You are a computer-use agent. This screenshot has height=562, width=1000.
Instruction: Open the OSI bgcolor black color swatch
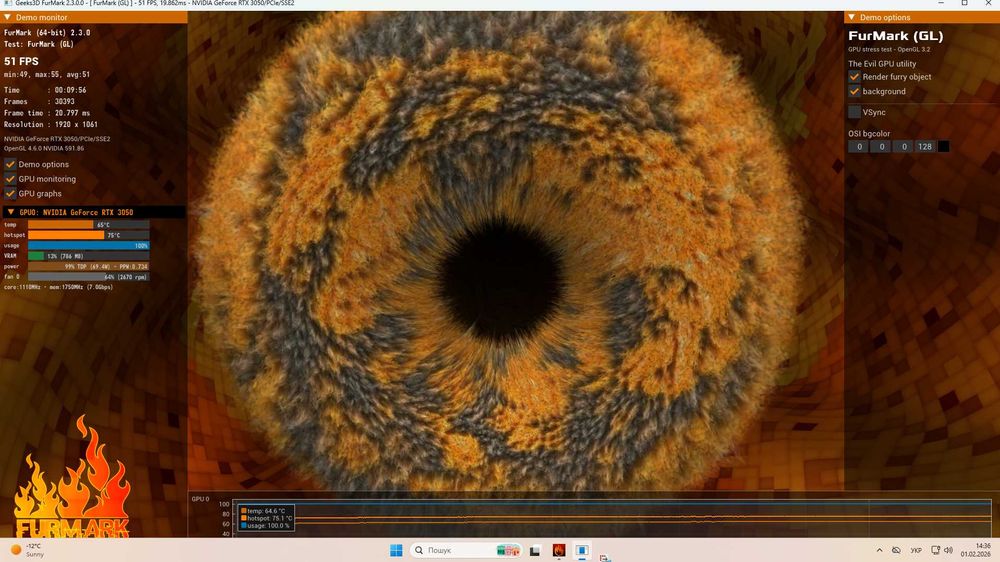pyautogui.click(x=943, y=147)
